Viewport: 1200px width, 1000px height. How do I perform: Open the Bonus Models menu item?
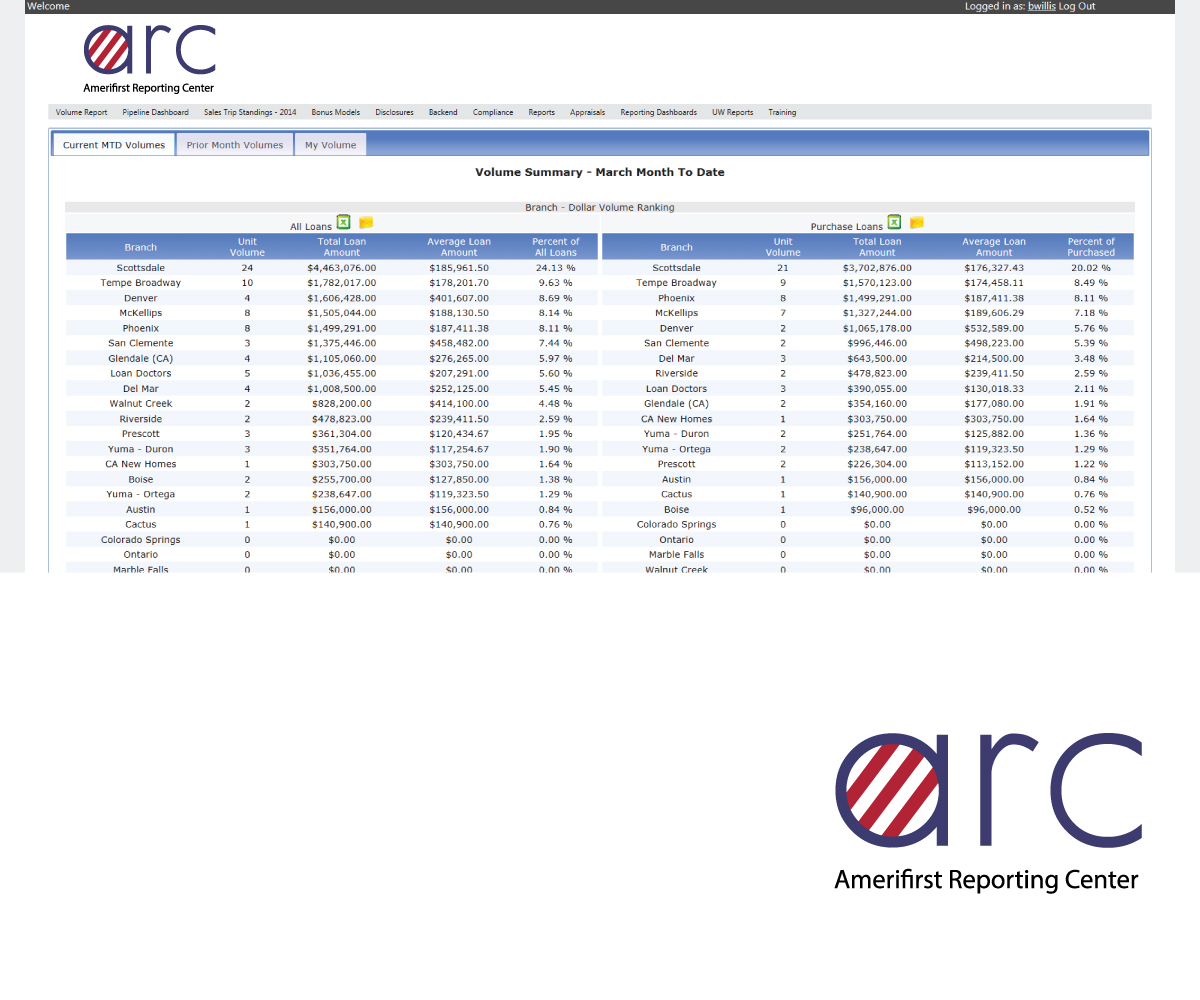(x=335, y=112)
